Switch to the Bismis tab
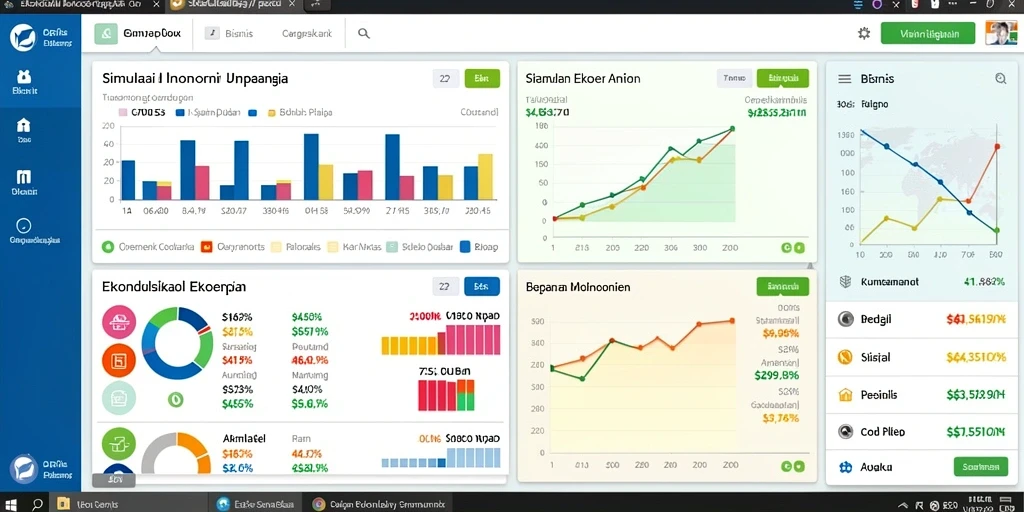 [231, 33]
